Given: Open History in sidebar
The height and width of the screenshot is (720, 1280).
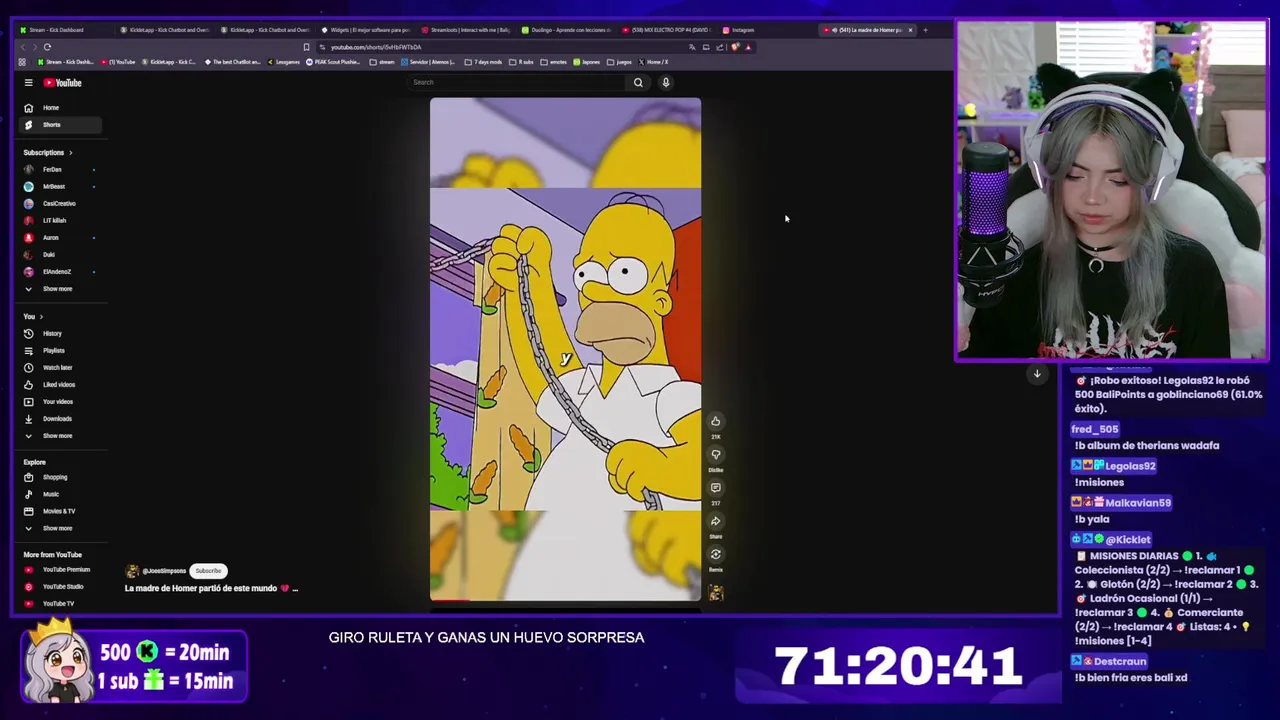Looking at the screenshot, I should point(60,333).
